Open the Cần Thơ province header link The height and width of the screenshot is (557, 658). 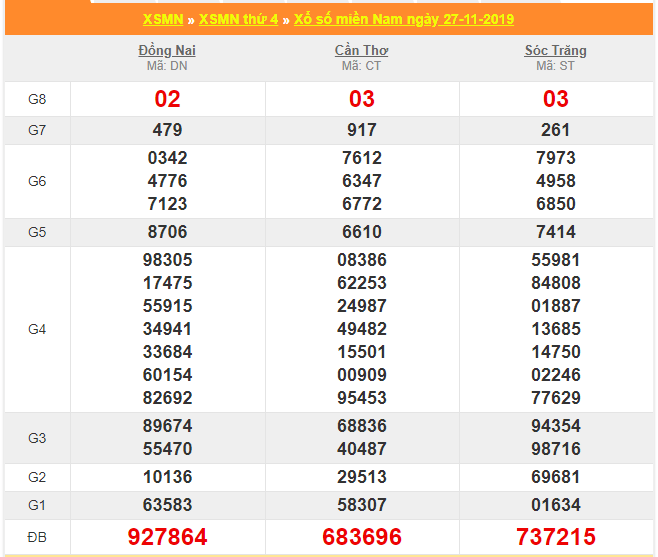pyautogui.click(x=361, y=50)
